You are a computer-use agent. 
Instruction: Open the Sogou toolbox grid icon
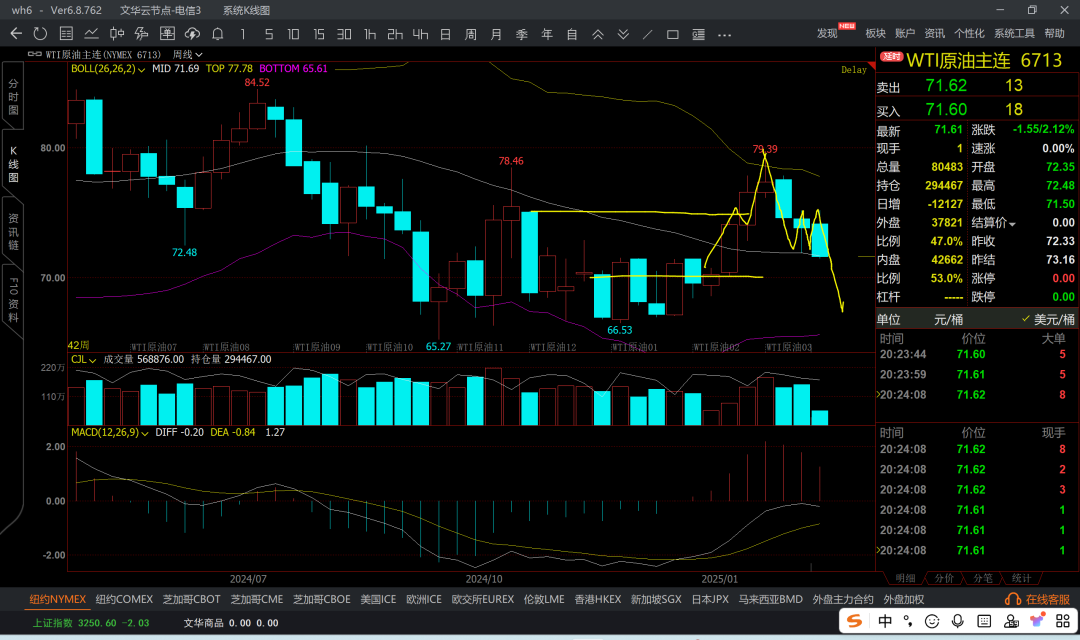tap(1063, 621)
